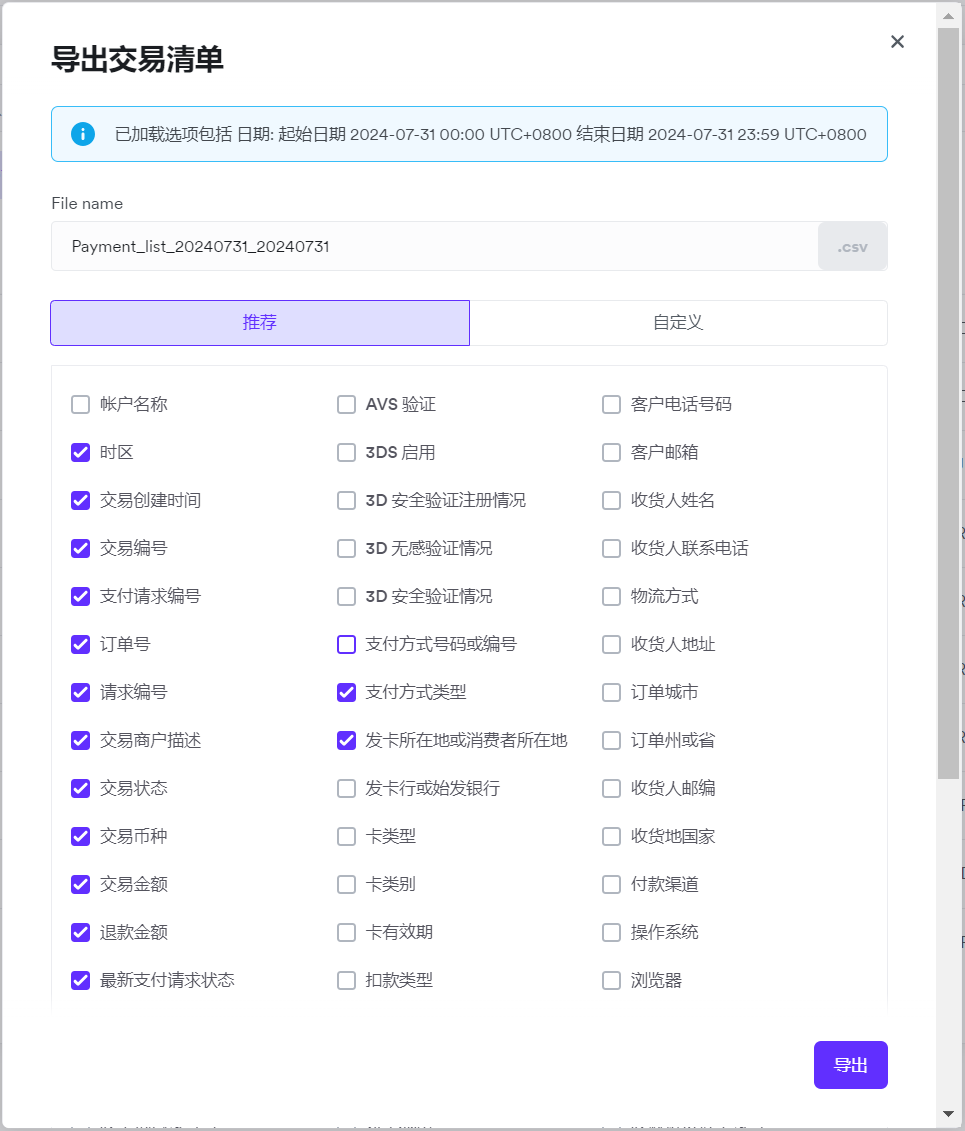Check the 支付方式号码或编号 option

[347, 645]
